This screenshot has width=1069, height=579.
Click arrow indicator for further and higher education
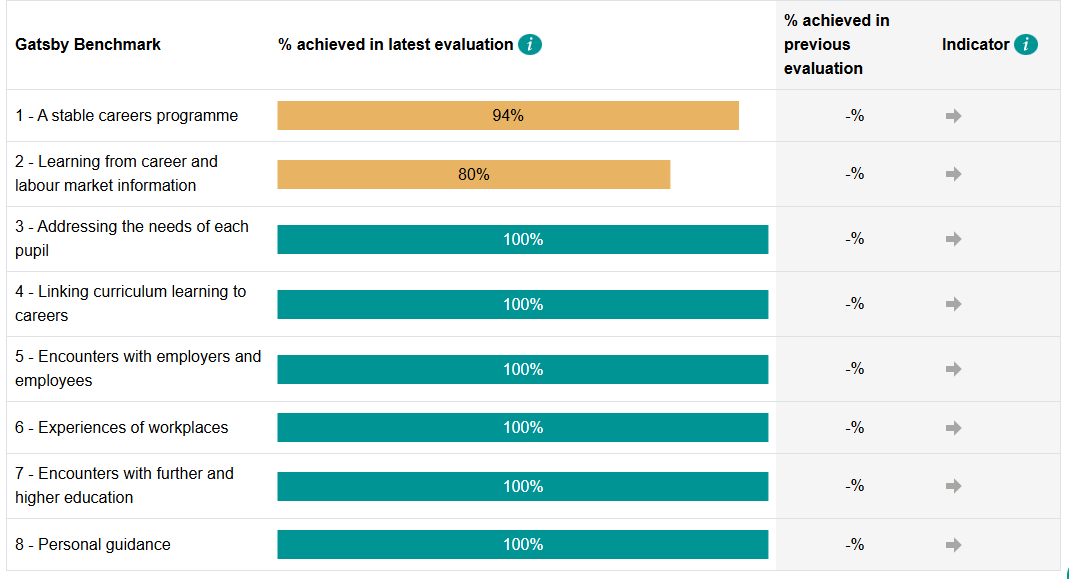pyautogui.click(x=953, y=486)
